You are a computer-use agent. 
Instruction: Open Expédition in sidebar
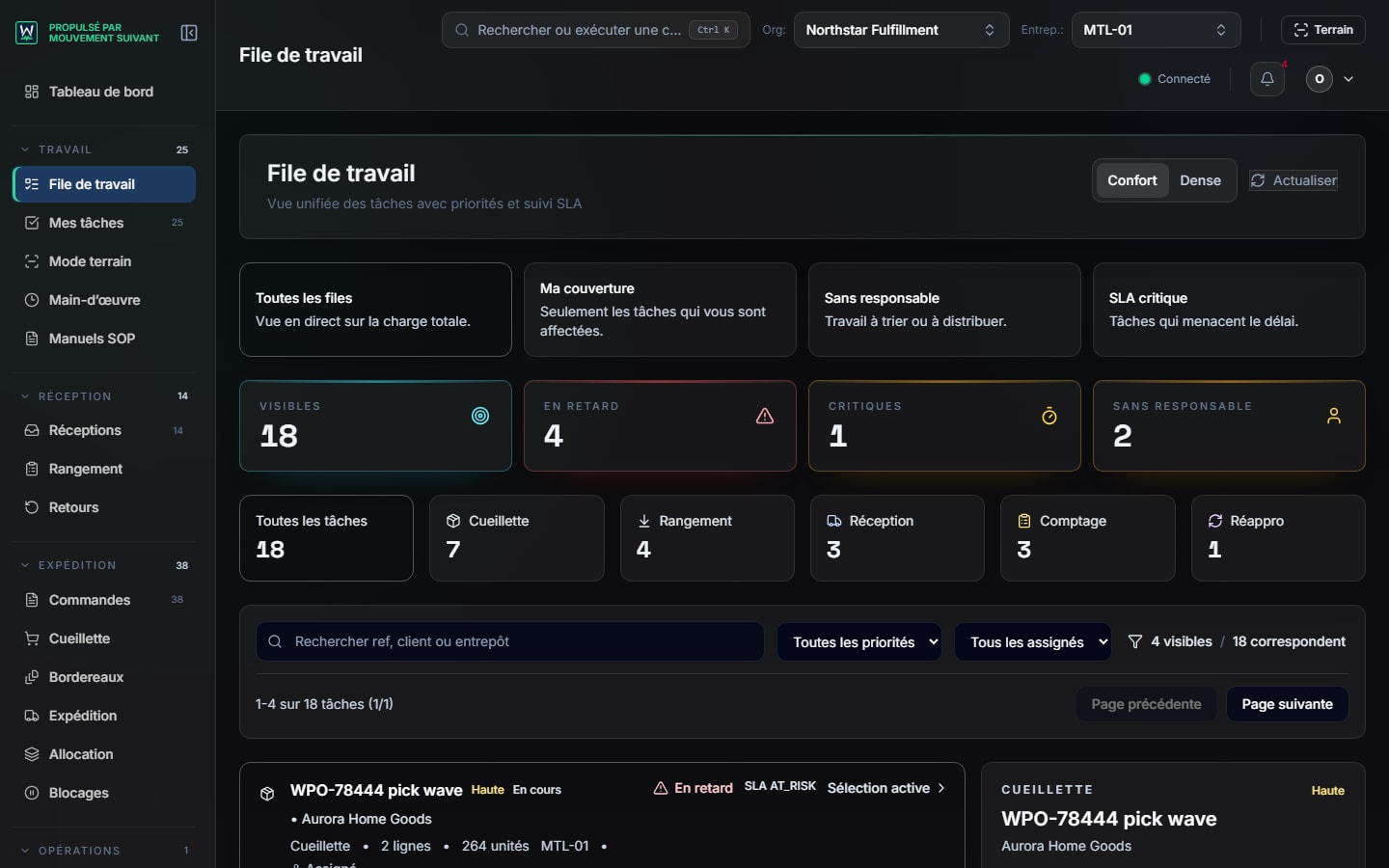coord(103,716)
